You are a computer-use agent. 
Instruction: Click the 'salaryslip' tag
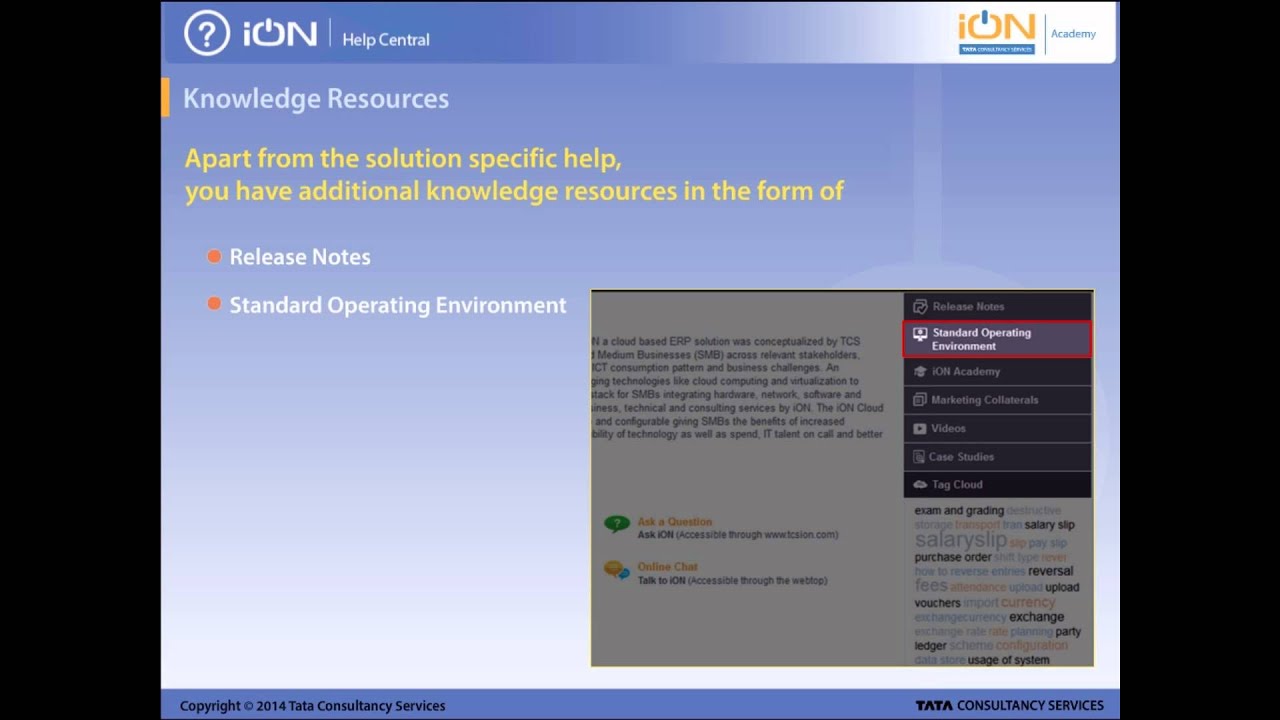pyautogui.click(x=960, y=540)
